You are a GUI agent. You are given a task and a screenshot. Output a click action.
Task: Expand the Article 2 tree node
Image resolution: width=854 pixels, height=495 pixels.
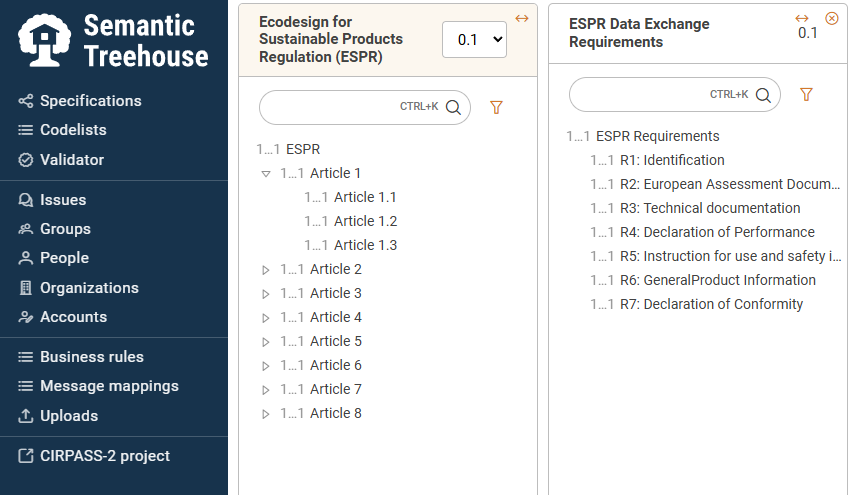[266, 270]
